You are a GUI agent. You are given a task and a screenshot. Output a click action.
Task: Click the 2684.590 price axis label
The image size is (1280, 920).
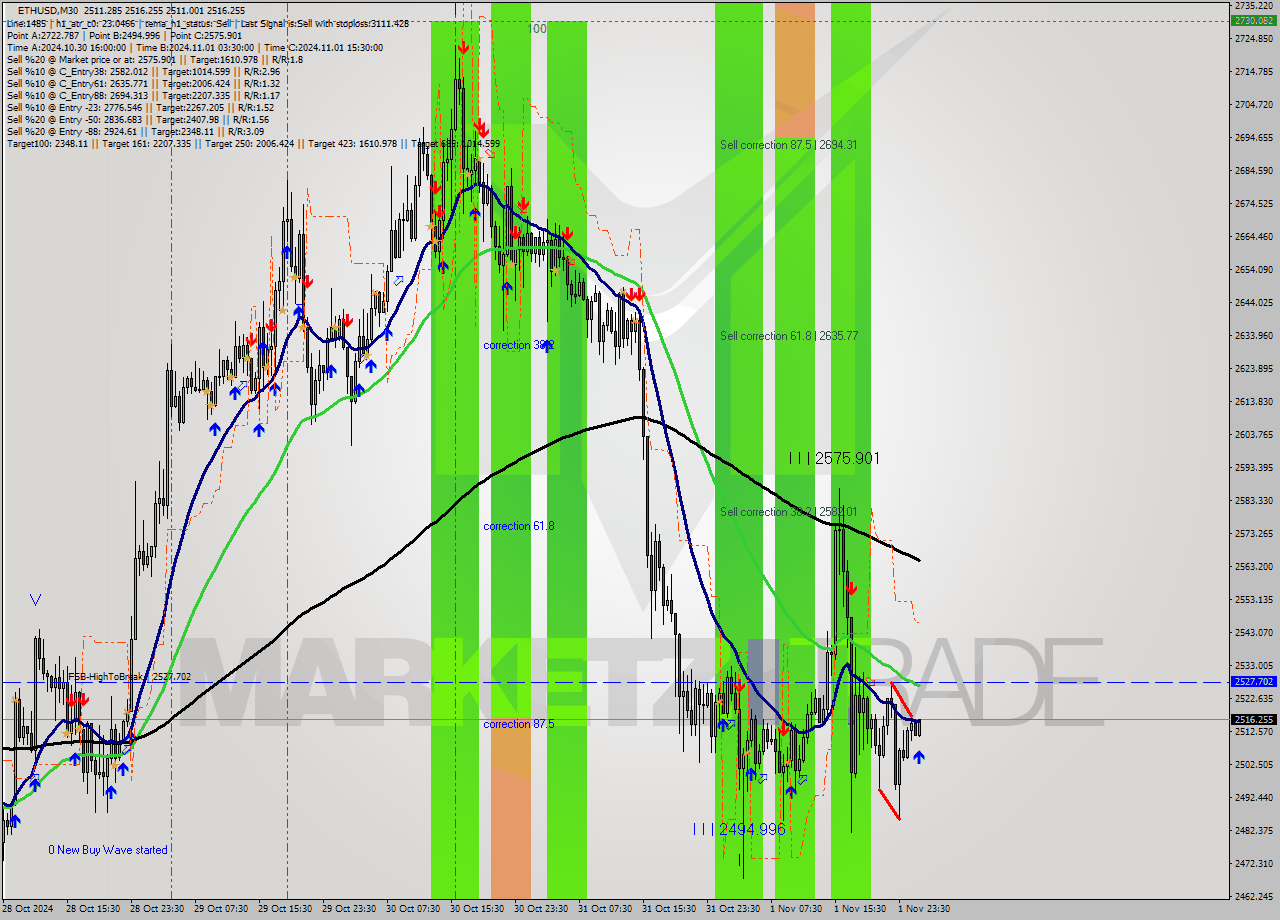1253,170
